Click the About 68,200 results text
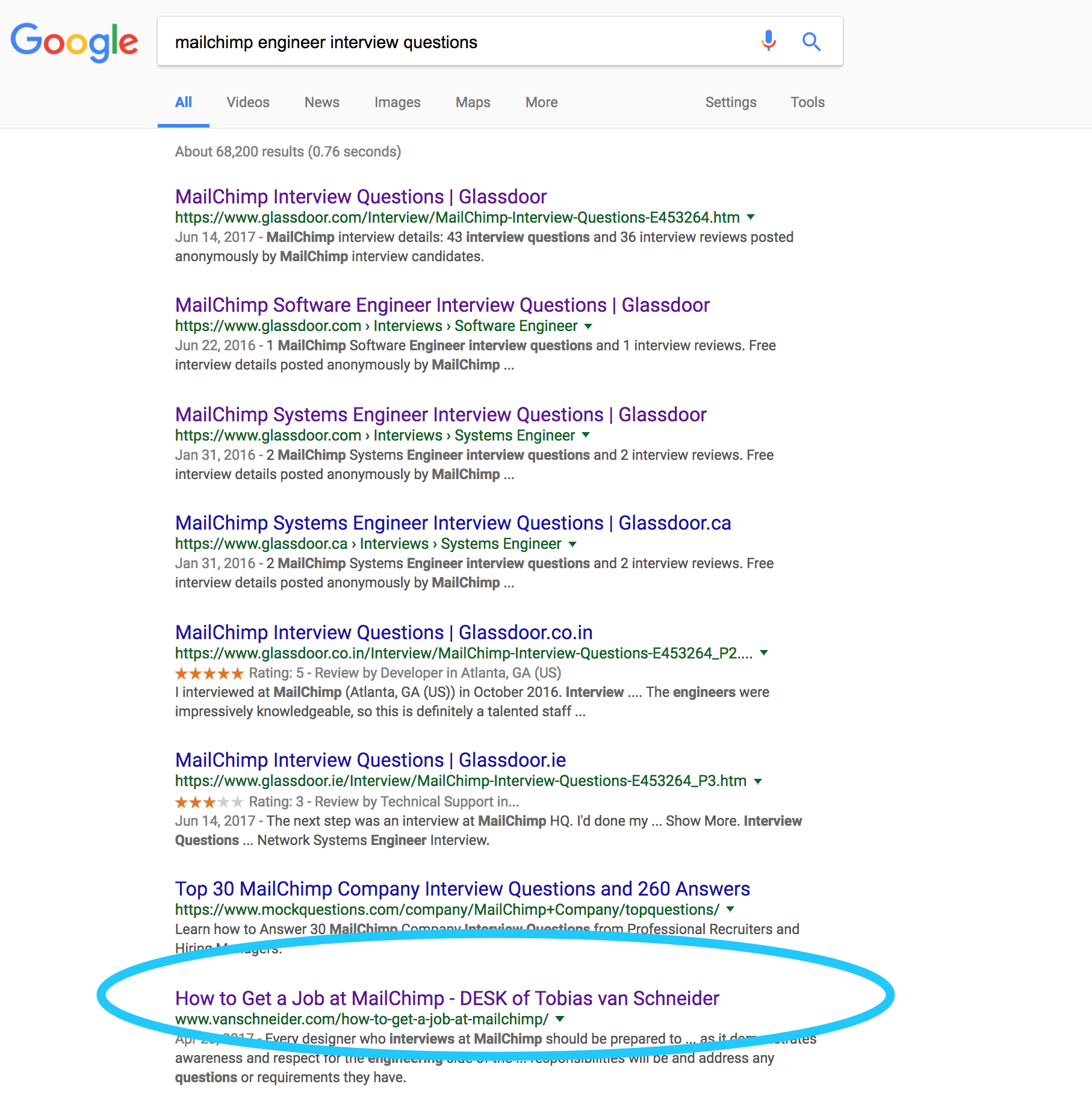The height and width of the screenshot is (1093, 1092). click(x=288, y=152)
